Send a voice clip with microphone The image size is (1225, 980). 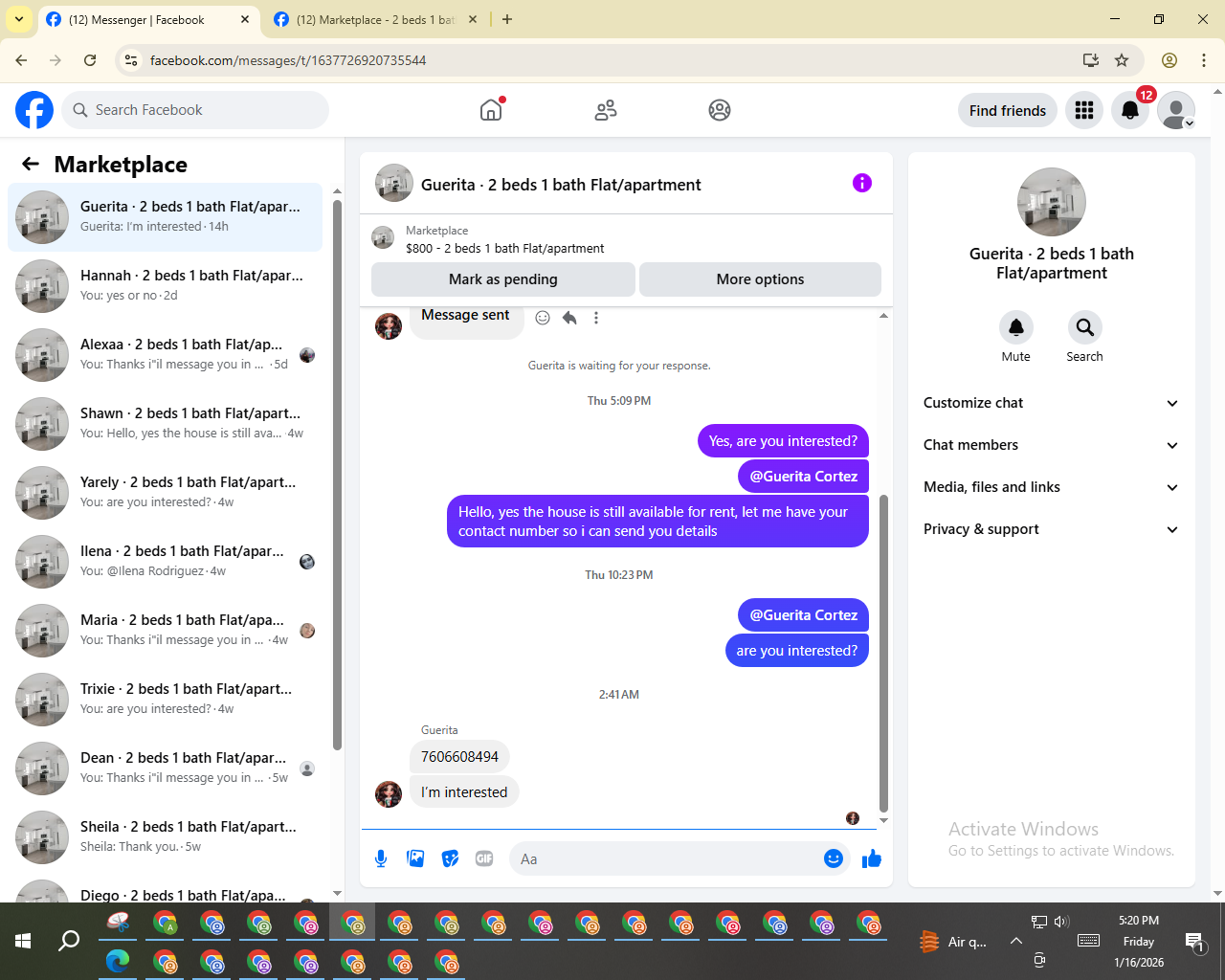point(381,858)
